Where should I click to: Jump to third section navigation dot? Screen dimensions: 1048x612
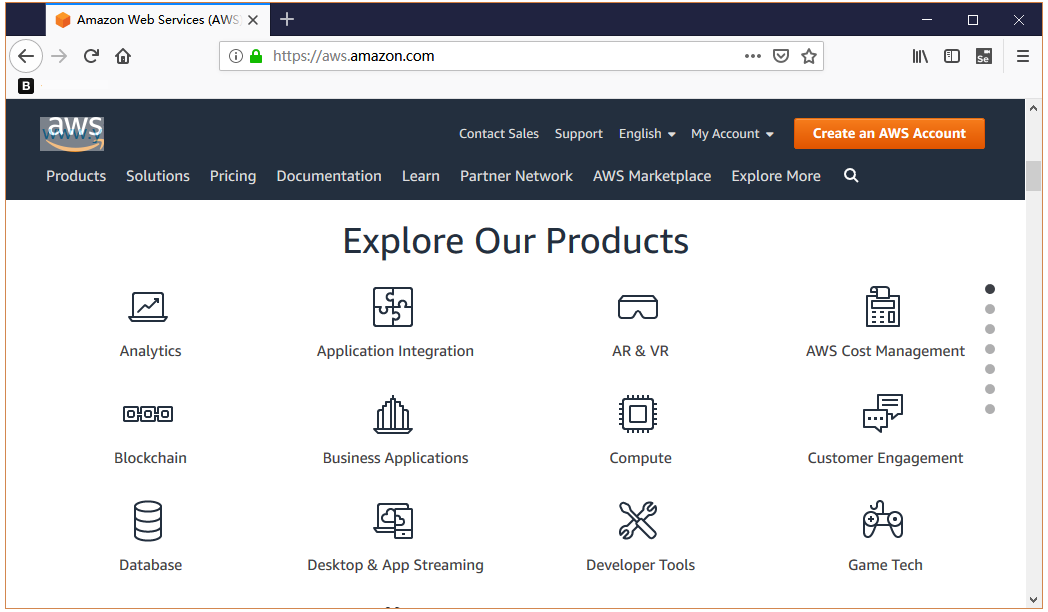[x=990, y=329]
